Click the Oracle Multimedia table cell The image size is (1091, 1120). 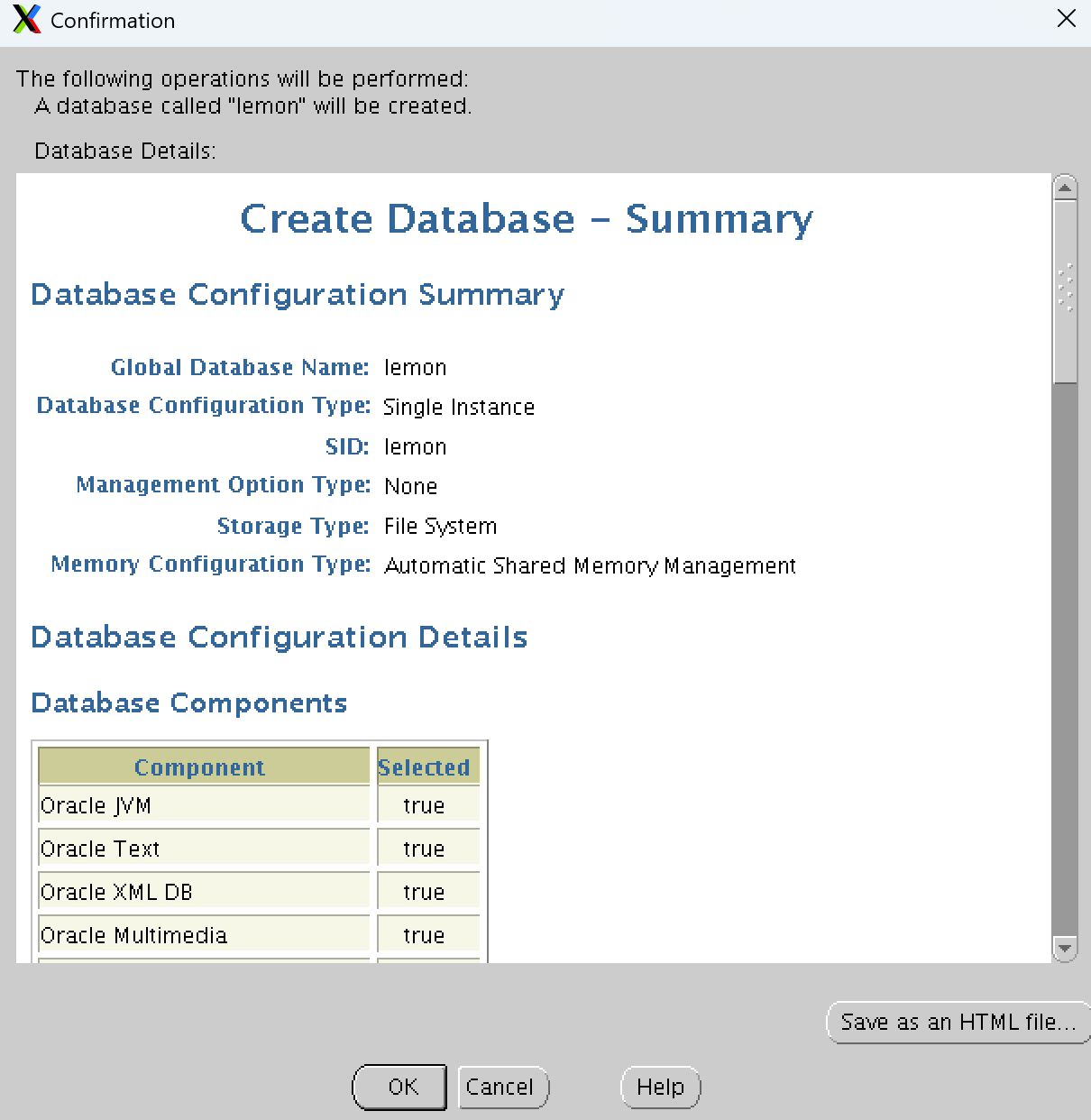pyautogui.click(x=204, y=935)
